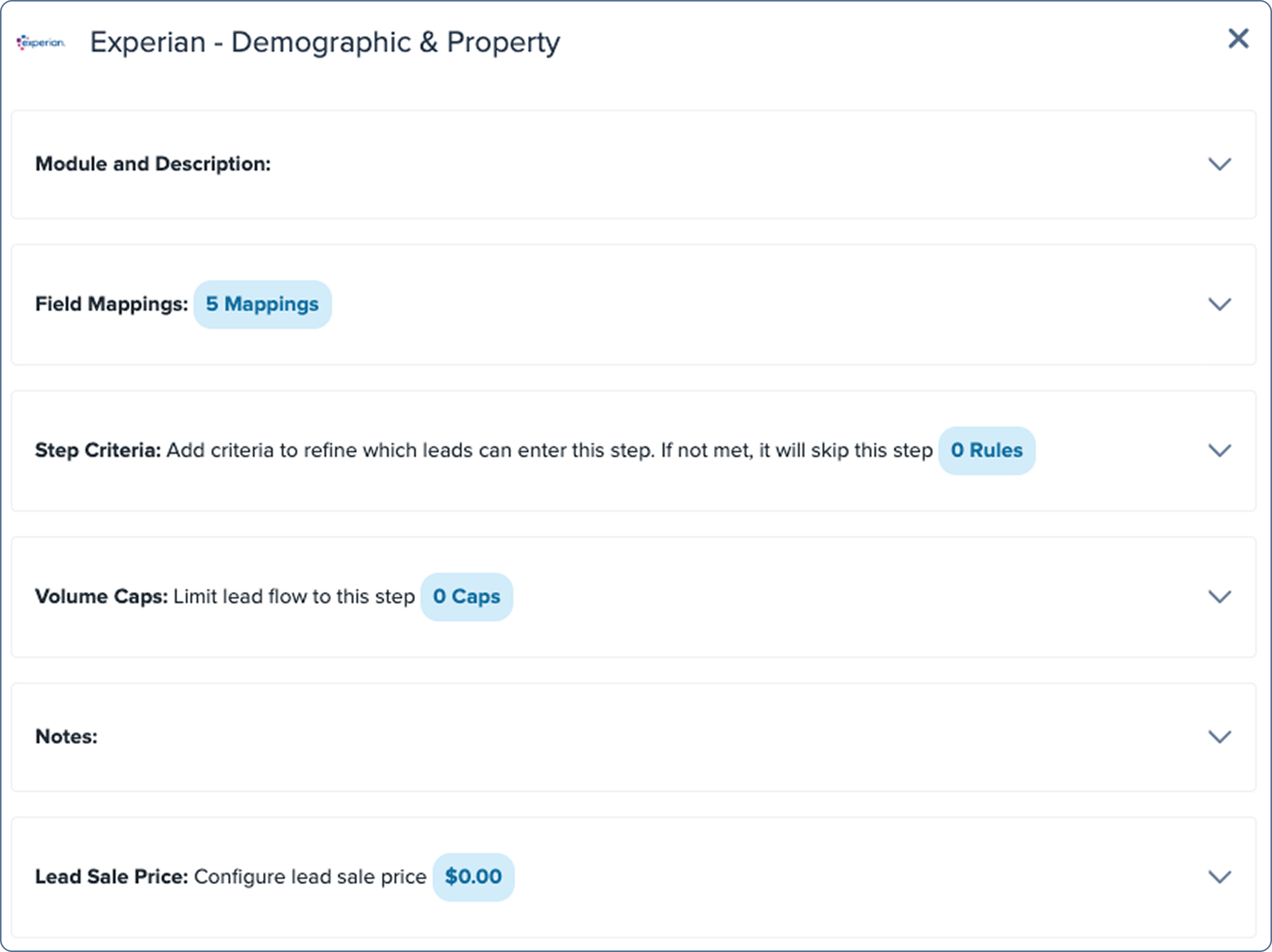Screen dimensions: 1272x952
Task: Expand the Module and Description section
Action: (1219, 164)
